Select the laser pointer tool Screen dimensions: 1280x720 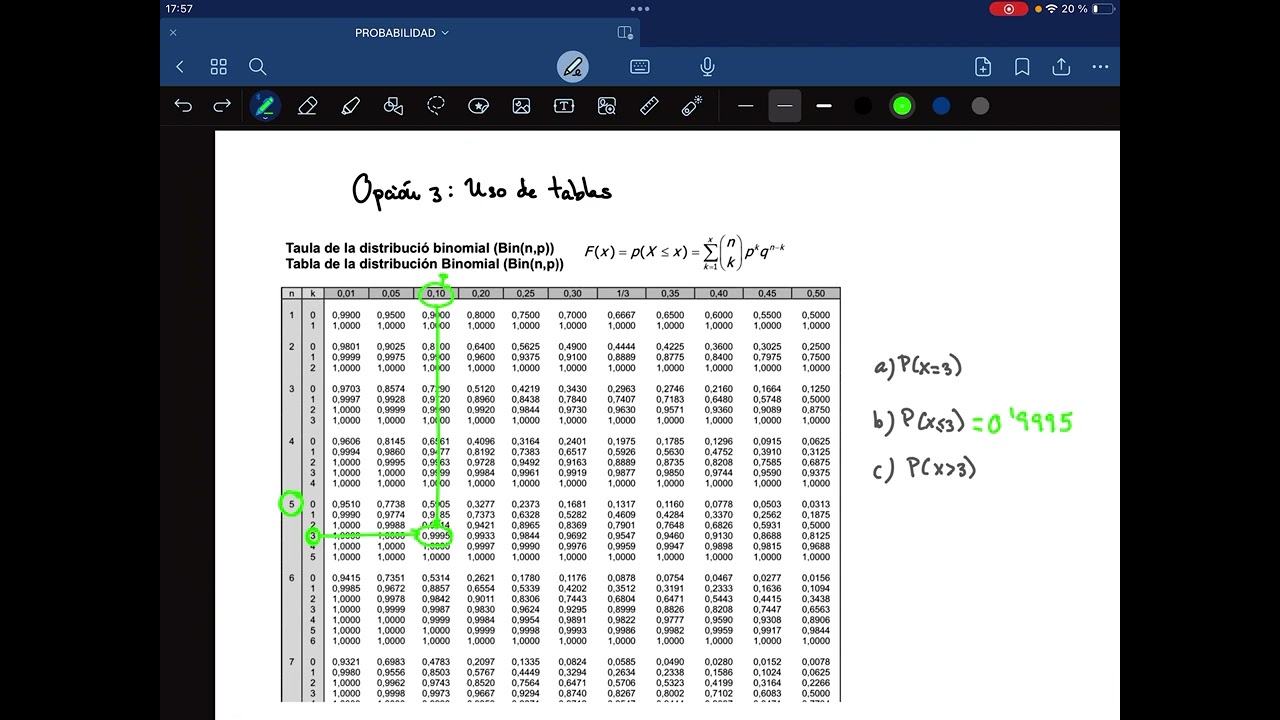pyautogui.click(x=692, y=105)
